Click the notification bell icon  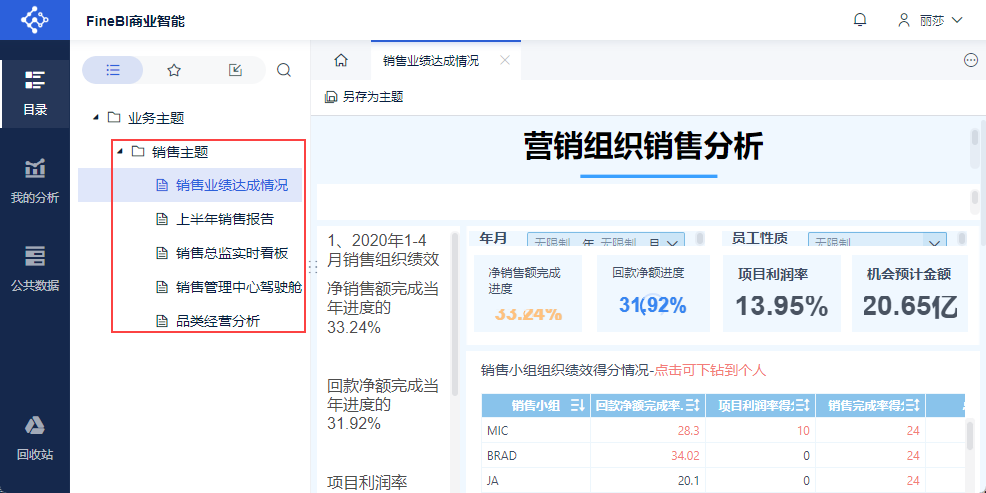point(860,20)
